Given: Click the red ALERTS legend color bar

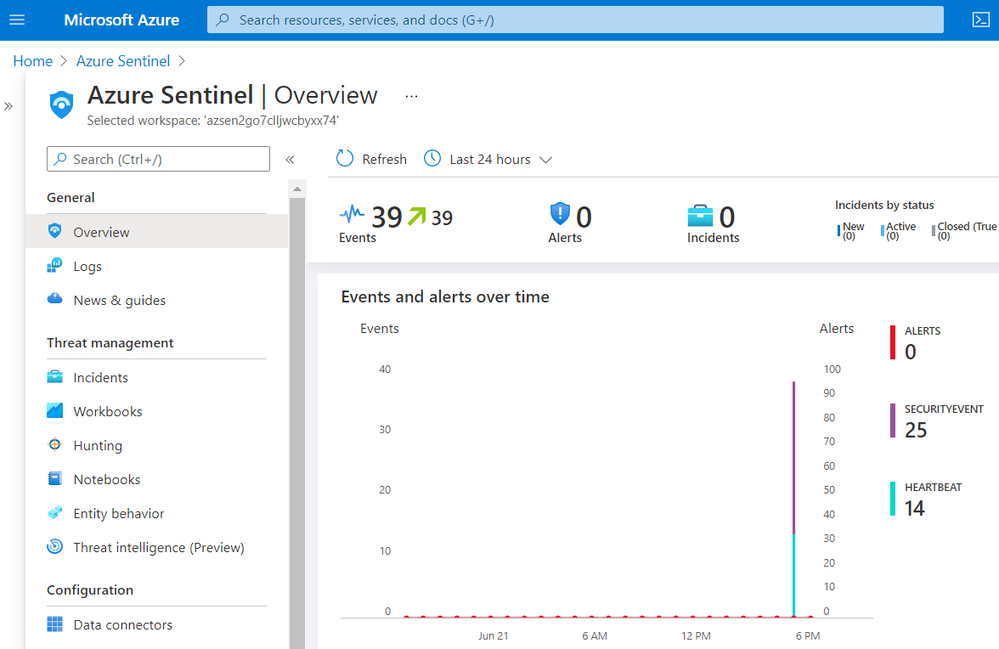Looking at the screenshot, I should tap(893, 342).
